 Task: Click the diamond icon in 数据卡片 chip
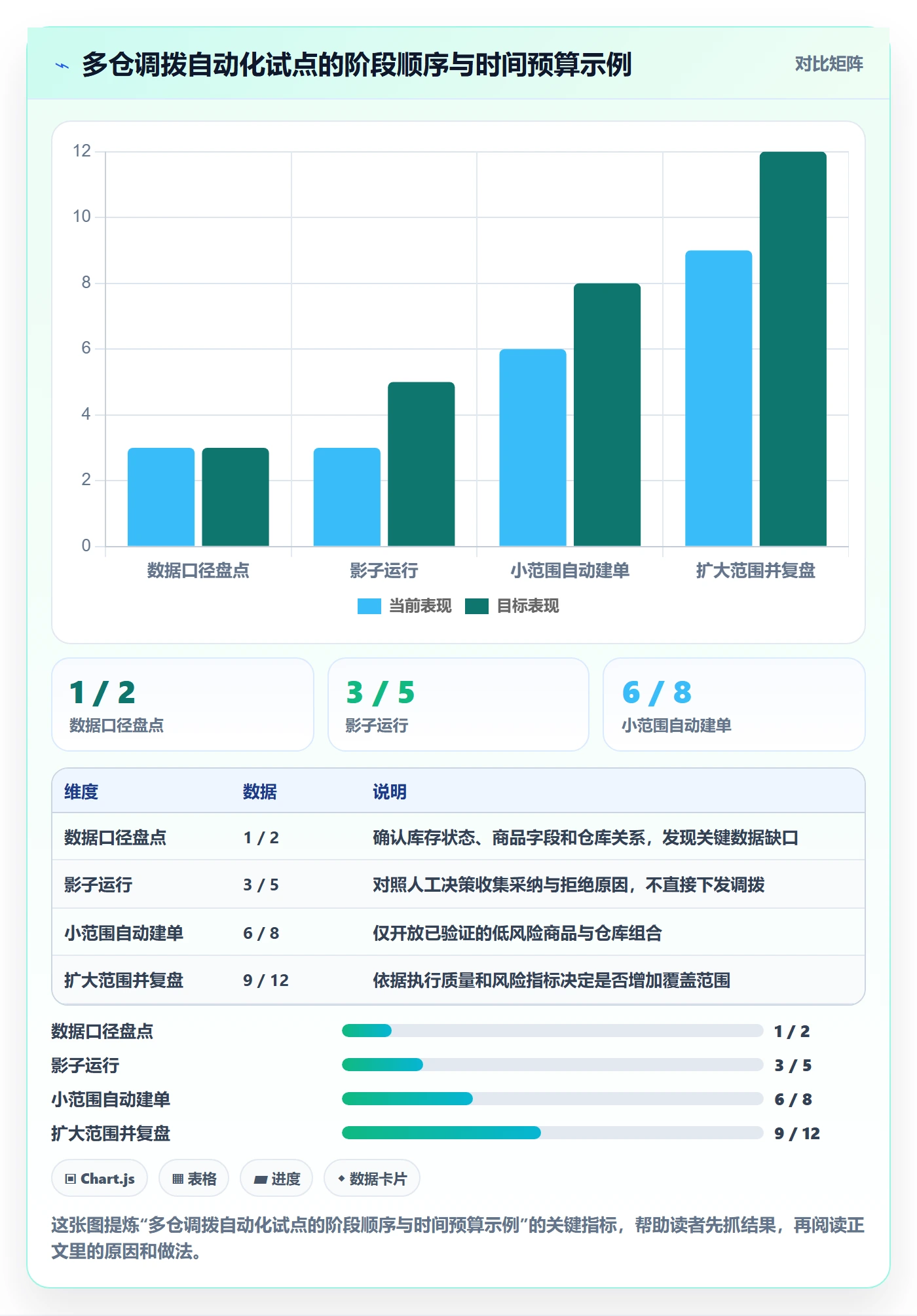tap(341, 1179)
